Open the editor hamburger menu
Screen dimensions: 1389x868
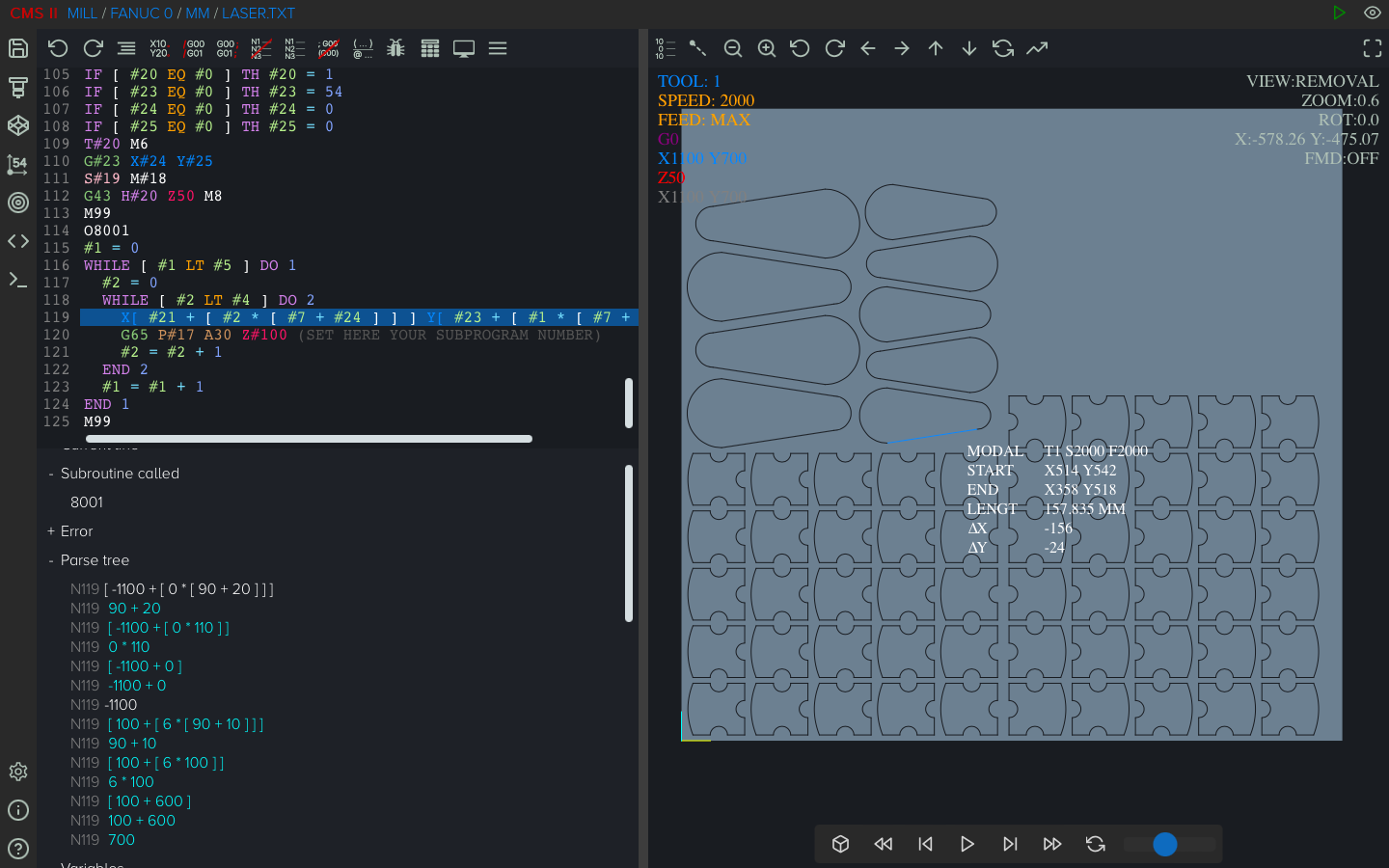click(x=498, y=48)
